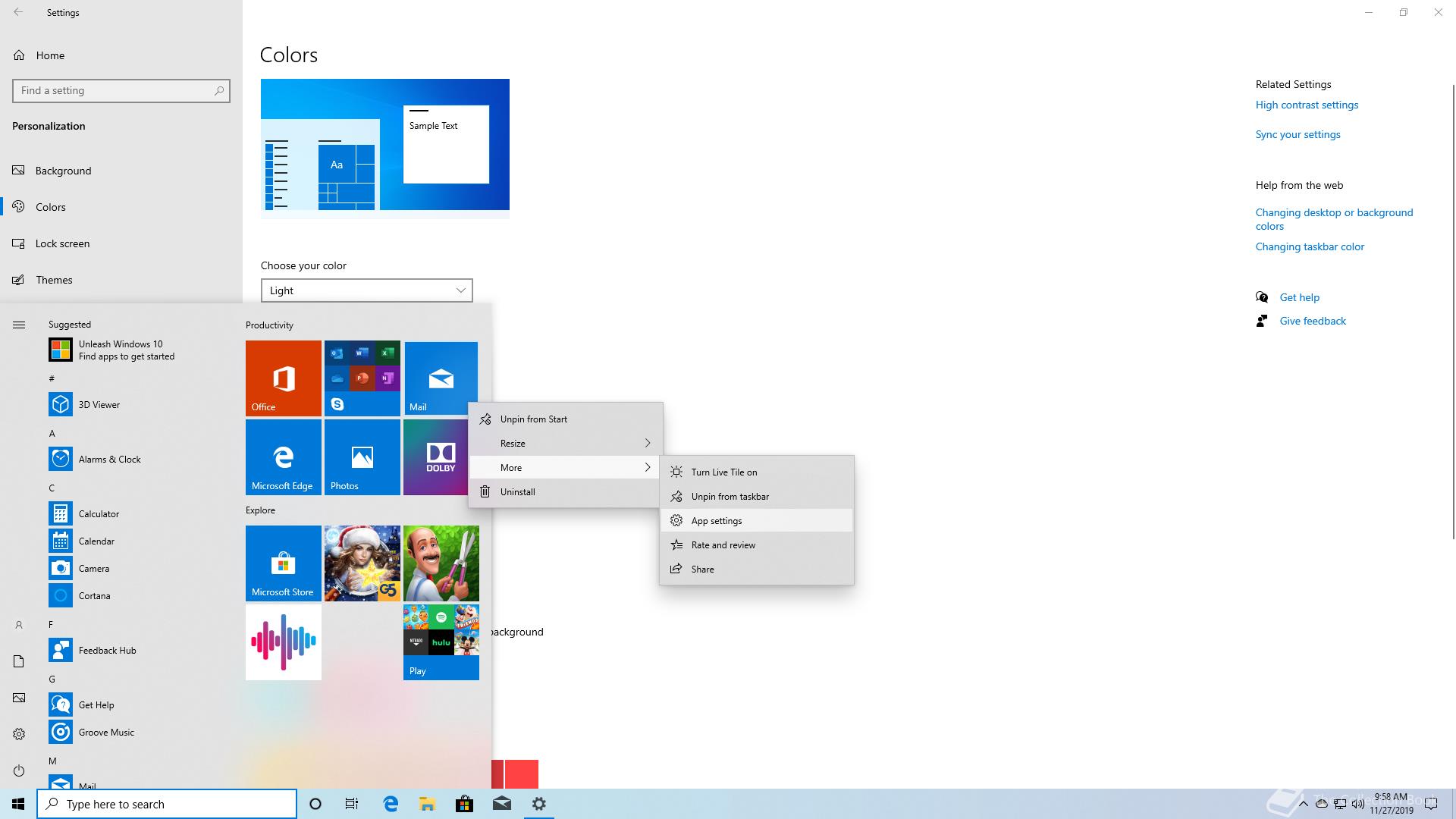Open the Play folder tile
Viewport: 1456px width, 819px height.
tap(441, 642)
